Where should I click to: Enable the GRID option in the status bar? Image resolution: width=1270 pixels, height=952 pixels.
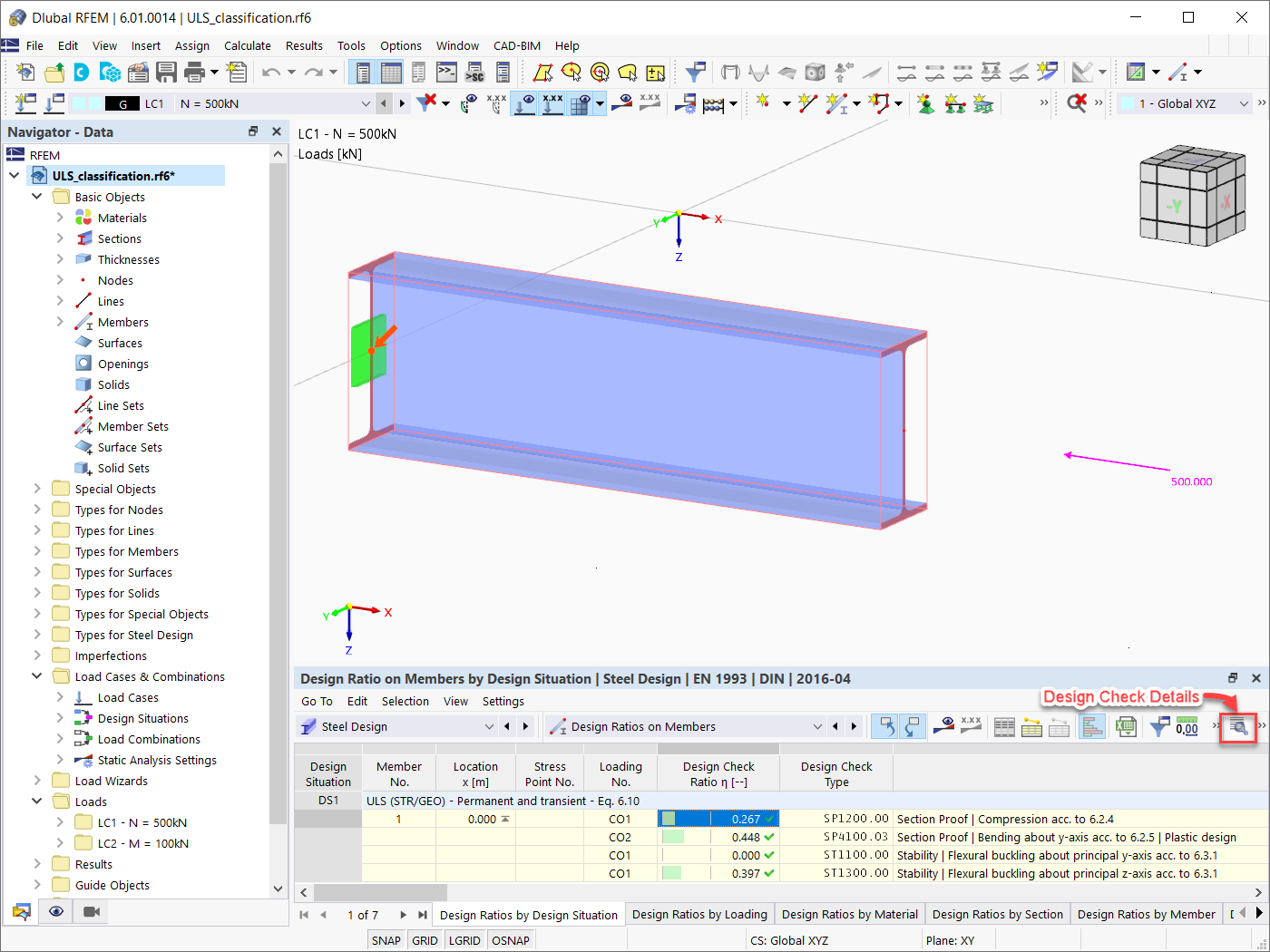point(425,940)
